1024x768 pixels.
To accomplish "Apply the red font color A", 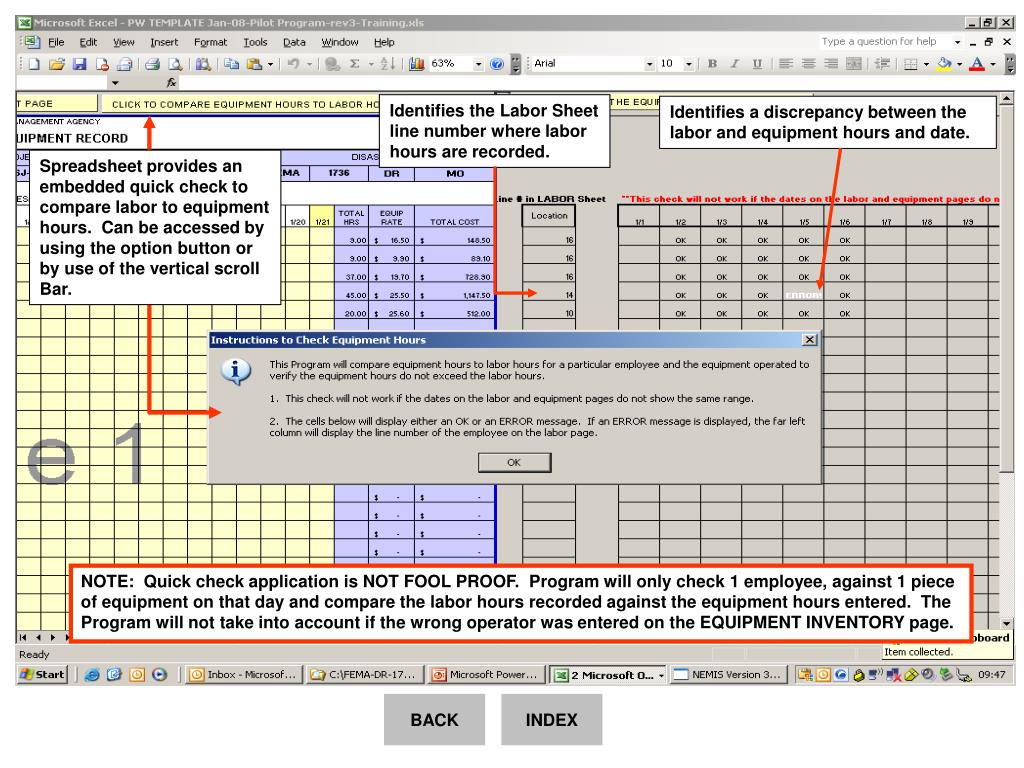I will point(977,64).
